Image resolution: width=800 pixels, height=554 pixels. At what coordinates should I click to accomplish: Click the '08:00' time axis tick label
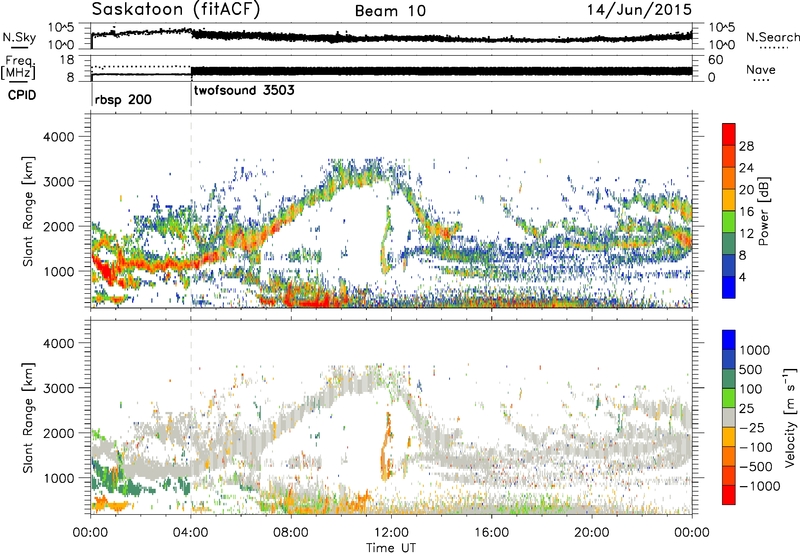pyautogui.click(x=291, y=533)
